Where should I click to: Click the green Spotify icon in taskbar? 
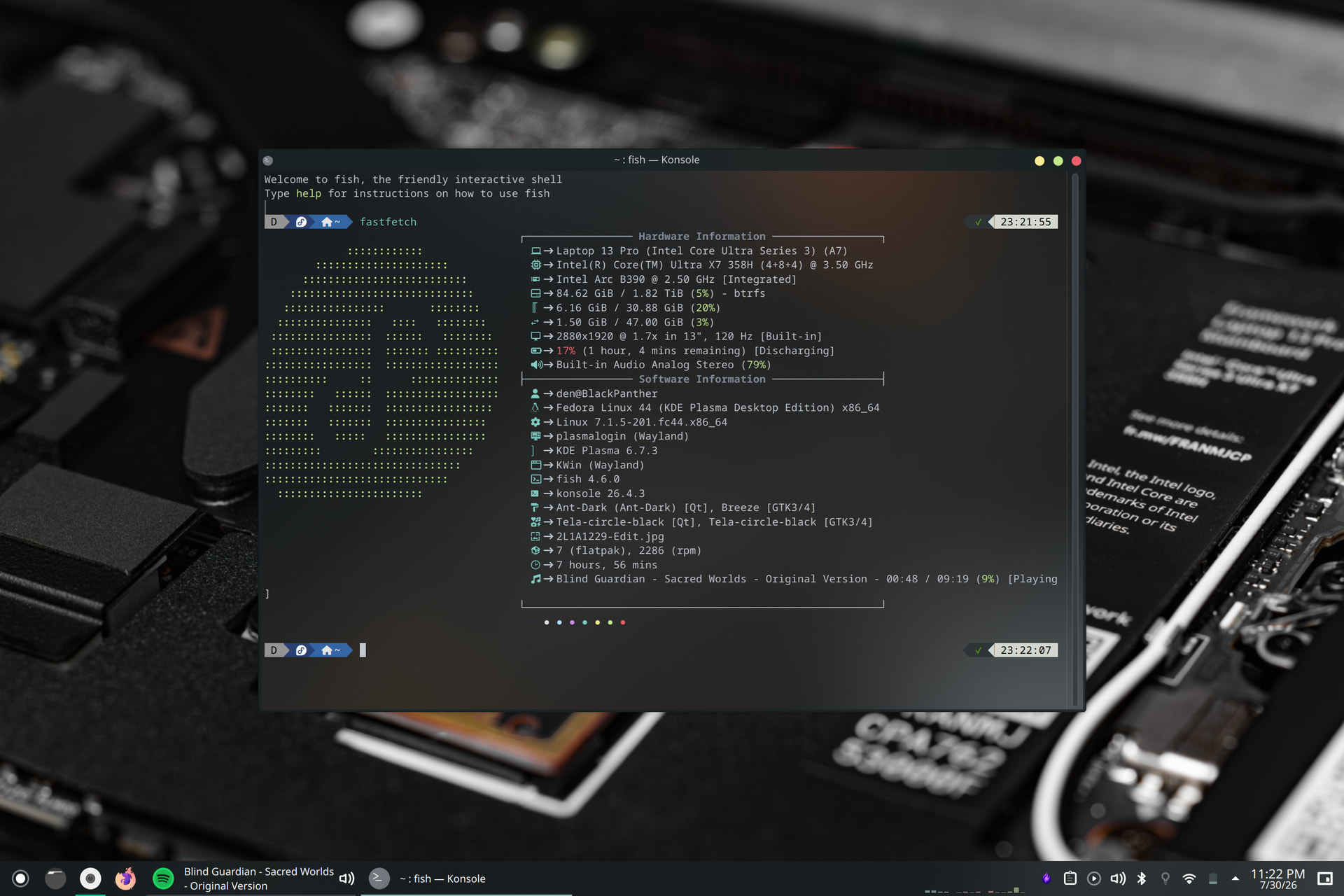[x=163, y=878]
